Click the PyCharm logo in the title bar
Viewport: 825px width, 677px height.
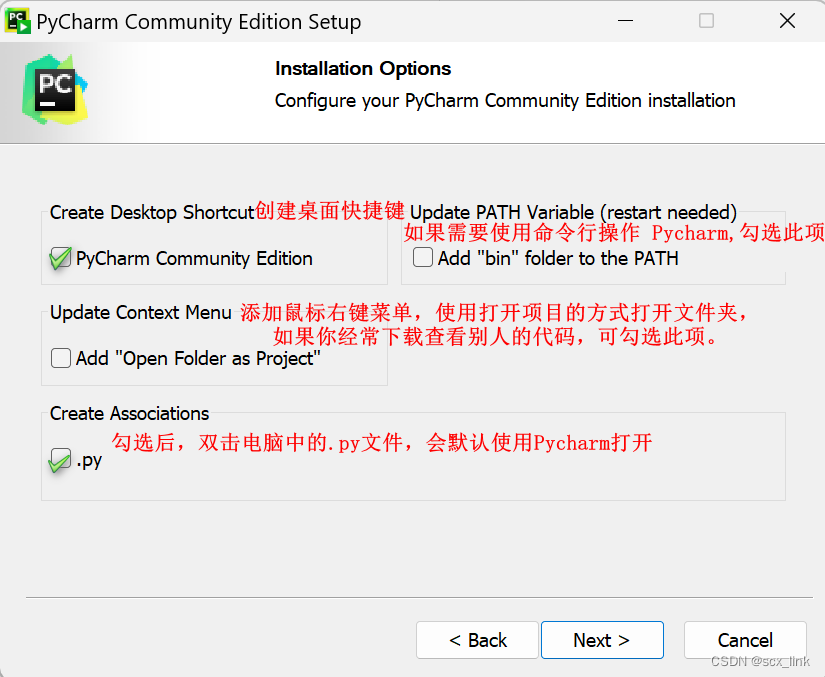[x=18, y=20]
